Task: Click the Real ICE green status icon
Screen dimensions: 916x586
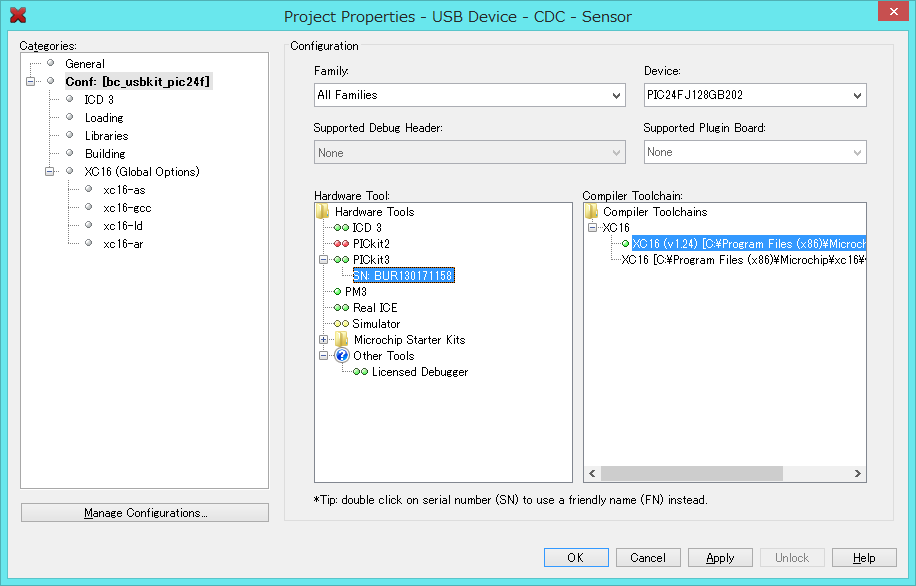Action: pyautogui.click(x=341, y=308)
